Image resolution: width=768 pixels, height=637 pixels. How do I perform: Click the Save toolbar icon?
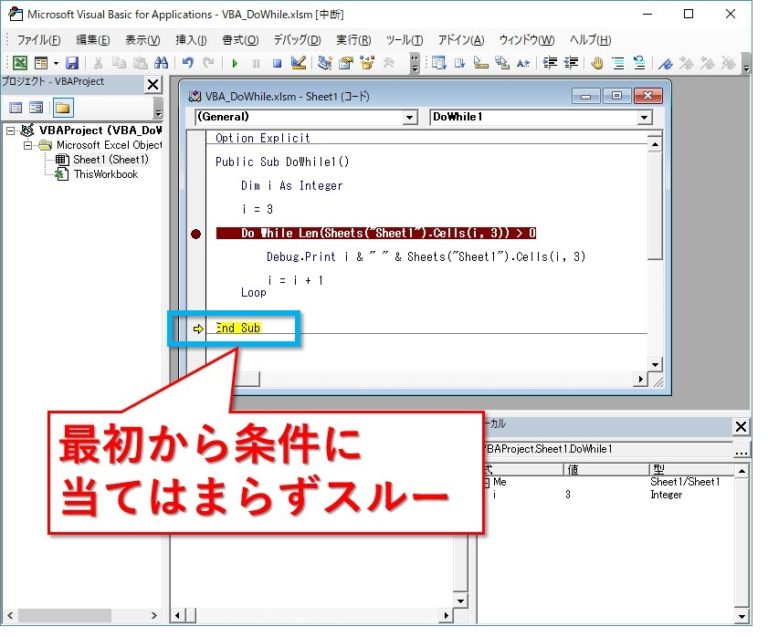(72, 63)
